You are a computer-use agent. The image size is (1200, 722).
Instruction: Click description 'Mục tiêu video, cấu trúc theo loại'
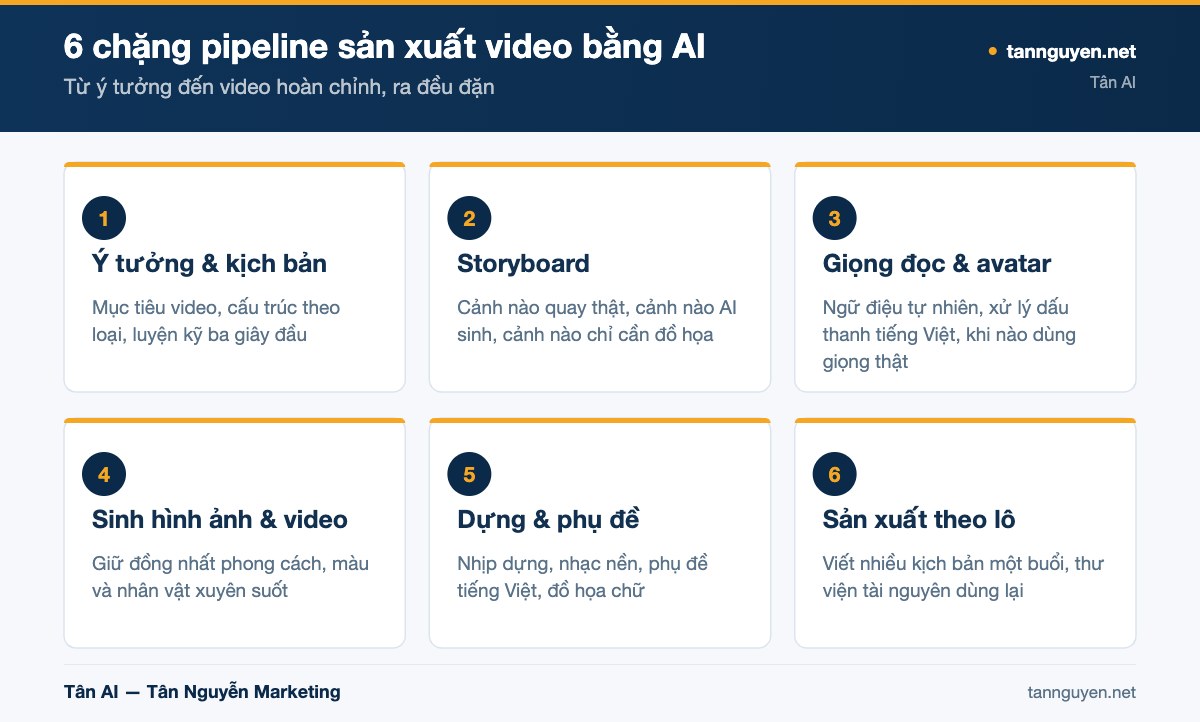pyautogui.click(x=216, y=321)
